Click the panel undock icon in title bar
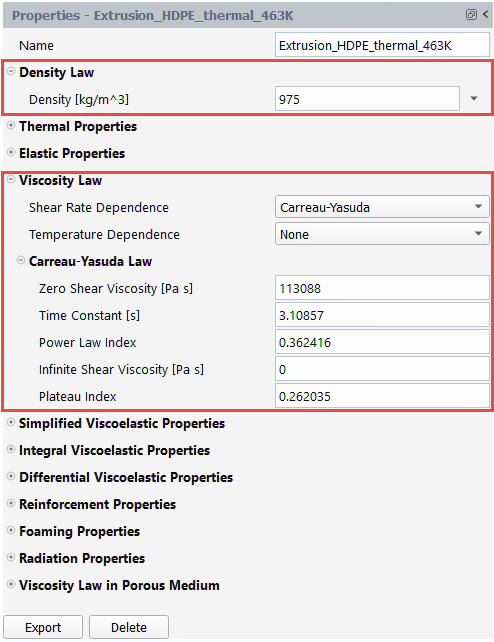Image resolution: width=494 pixels, height=642 pixels. coord(471,15)
